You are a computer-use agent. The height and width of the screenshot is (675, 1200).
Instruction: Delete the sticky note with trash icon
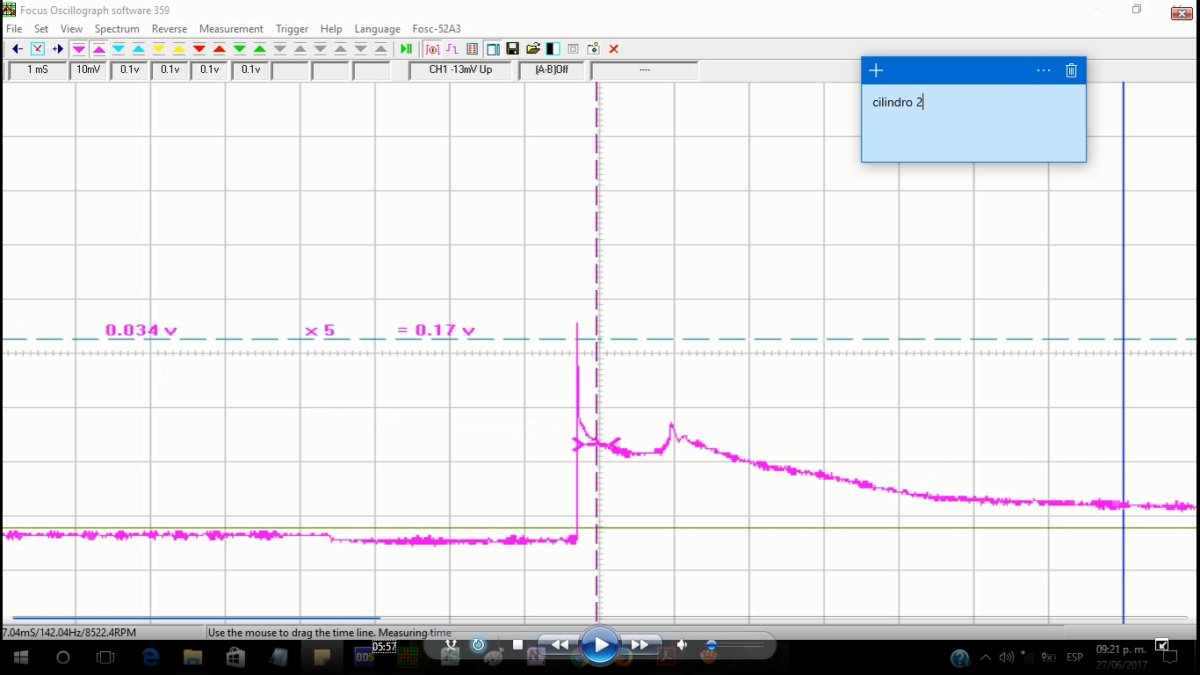pos(1071,70)
